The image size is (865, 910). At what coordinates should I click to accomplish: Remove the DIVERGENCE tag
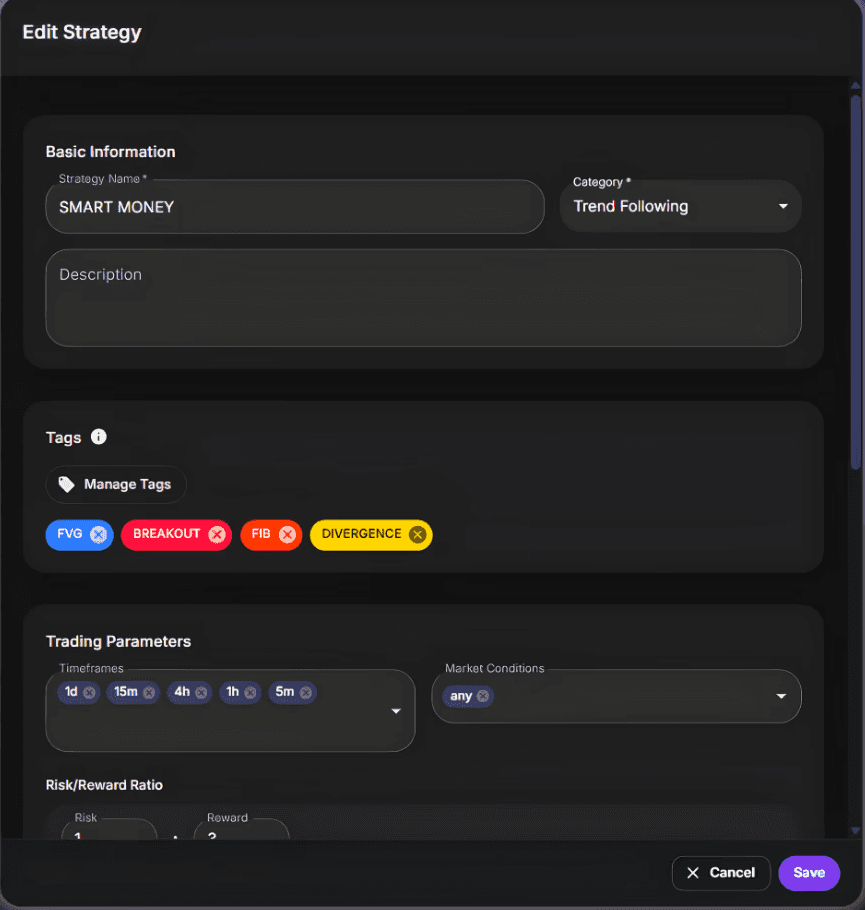(x=417, y=534)
